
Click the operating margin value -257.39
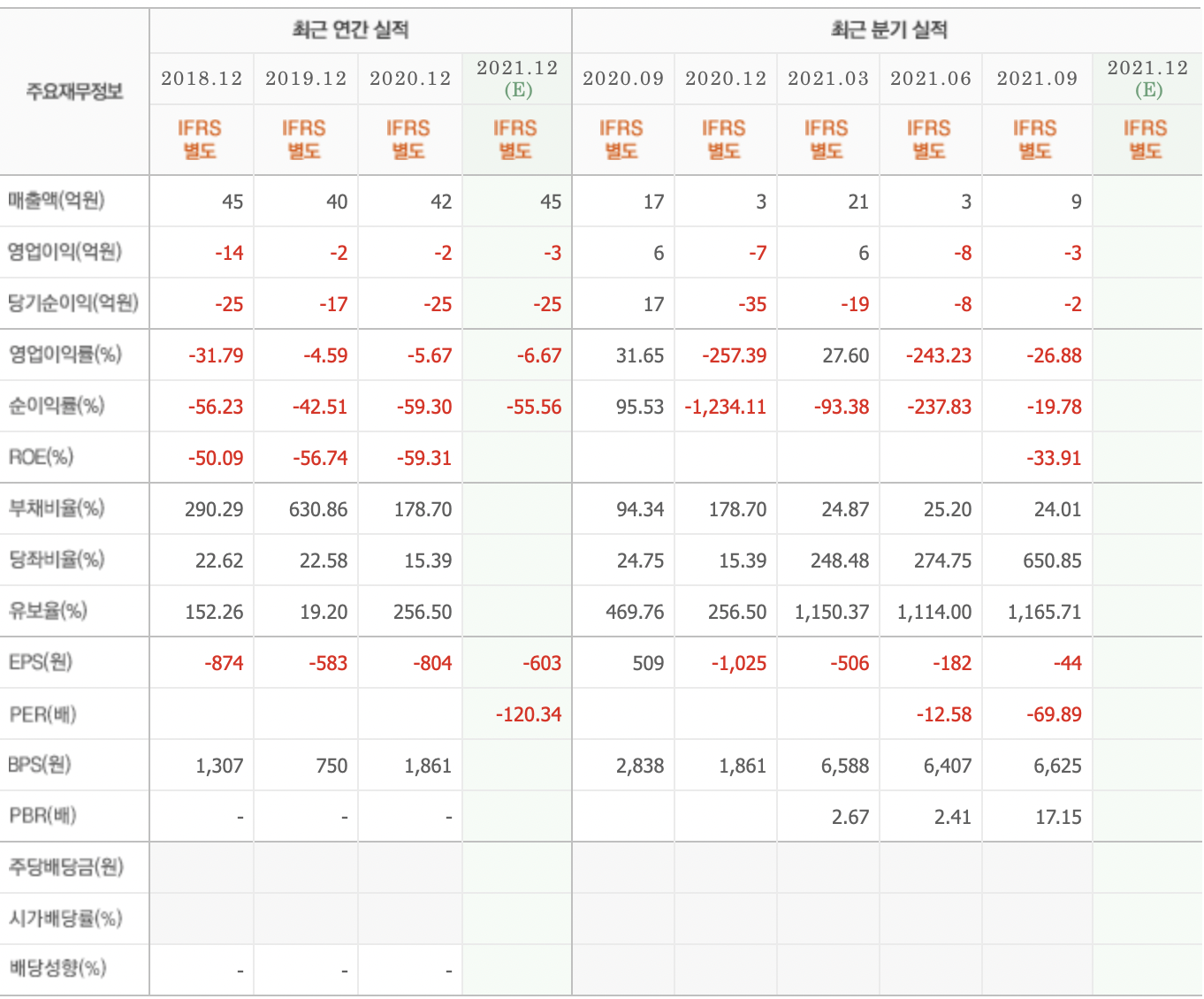tap(734, 355)
